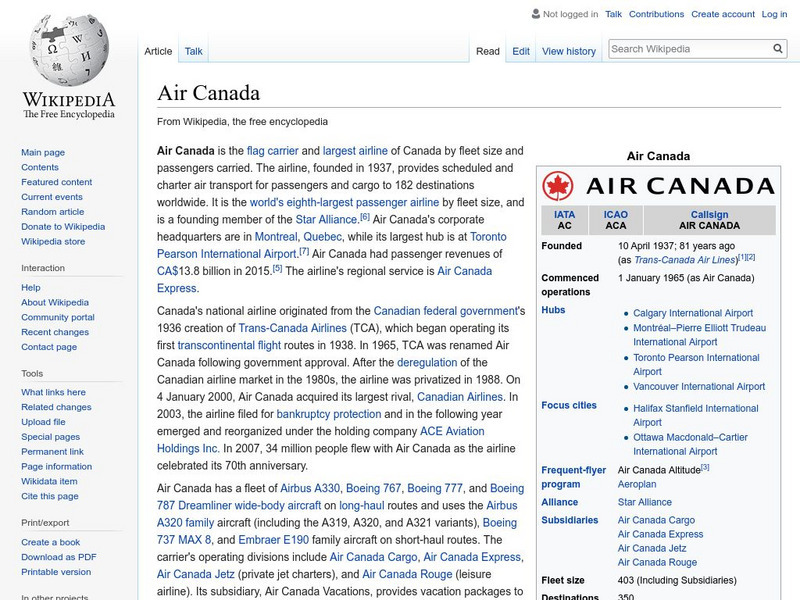Click Permanent link
Image resolution: width=800 pixels, height=600 pixels.
[x=53, y=451]
